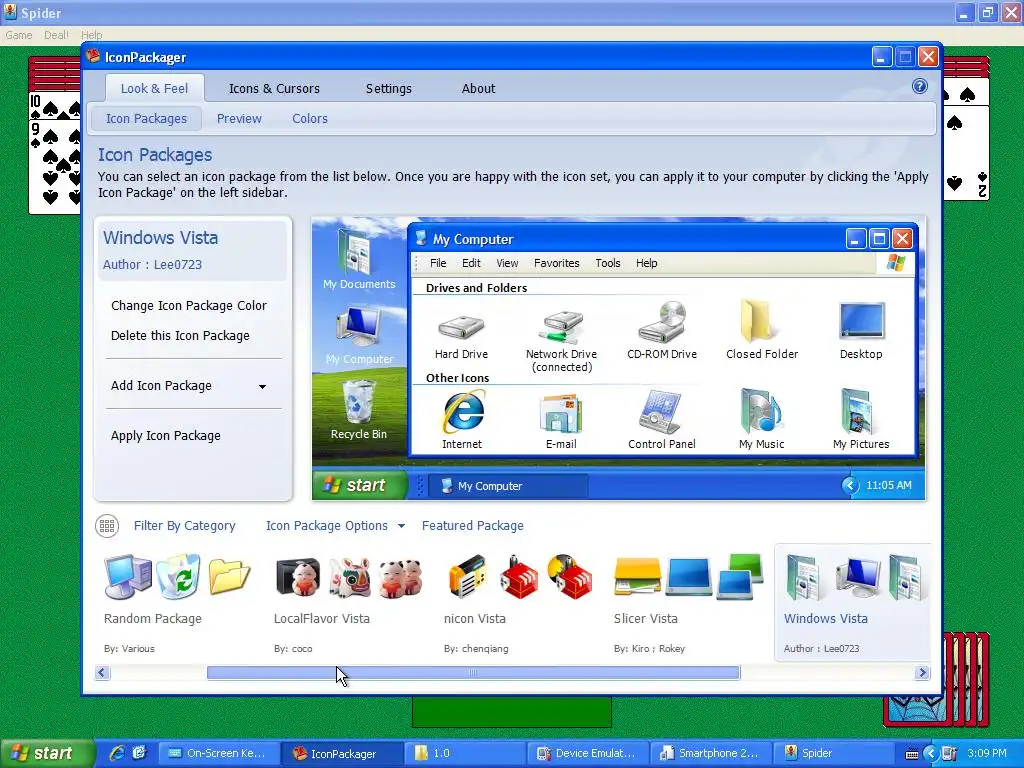Viewport: 1024px width, 768px height.
Task: Open the Game menu in Spider
Action: [x=18, y=35]
